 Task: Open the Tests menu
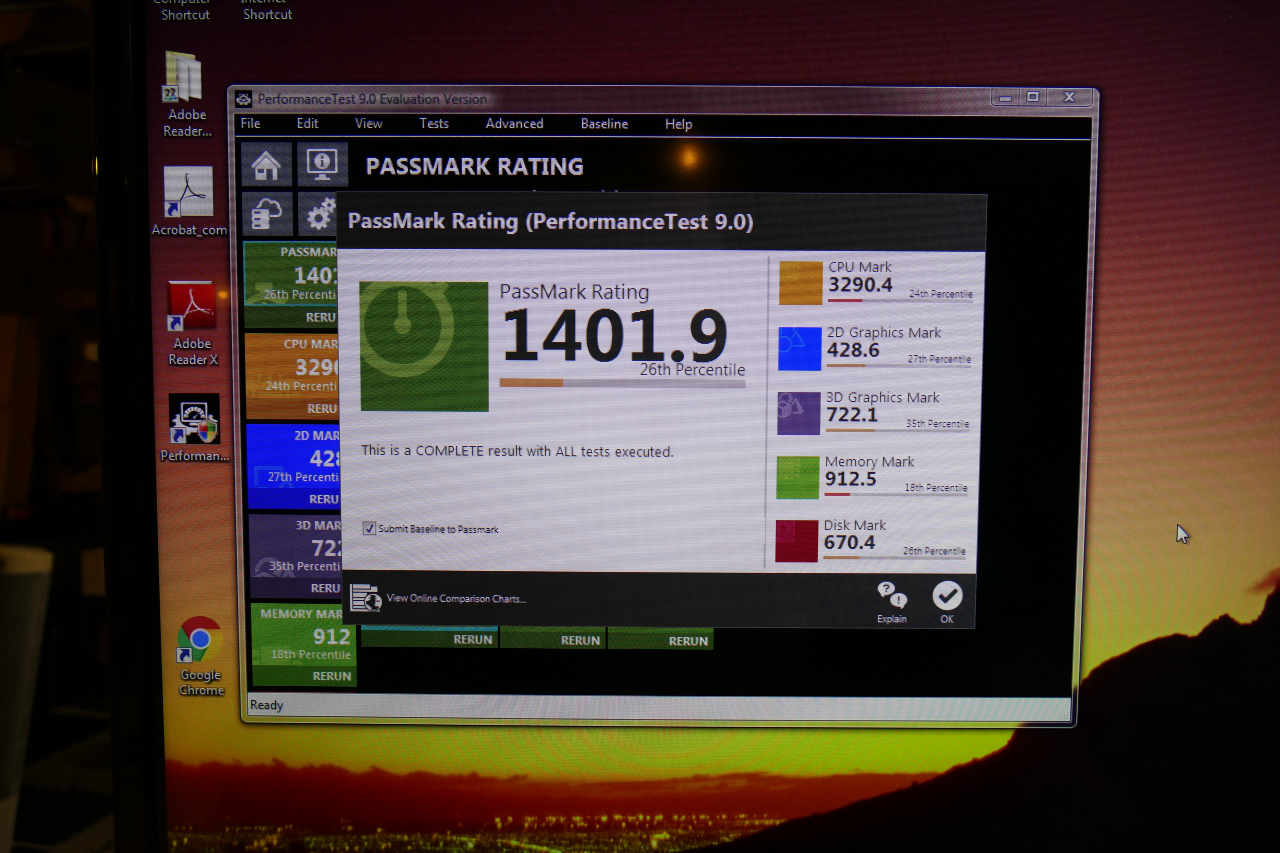(x=434, y=124)
